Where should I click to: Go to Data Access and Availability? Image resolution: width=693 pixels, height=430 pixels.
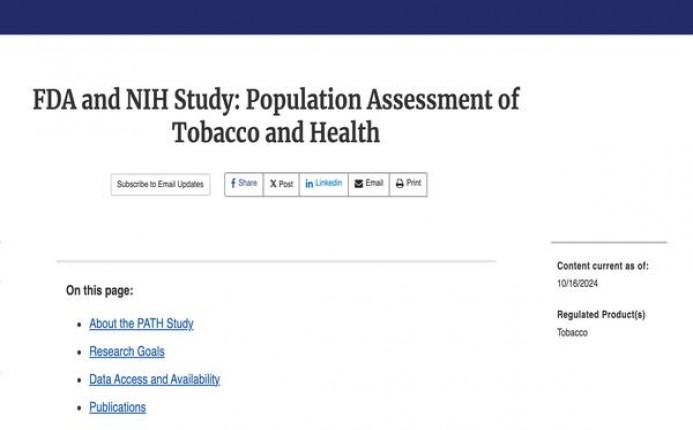point(154,380)
